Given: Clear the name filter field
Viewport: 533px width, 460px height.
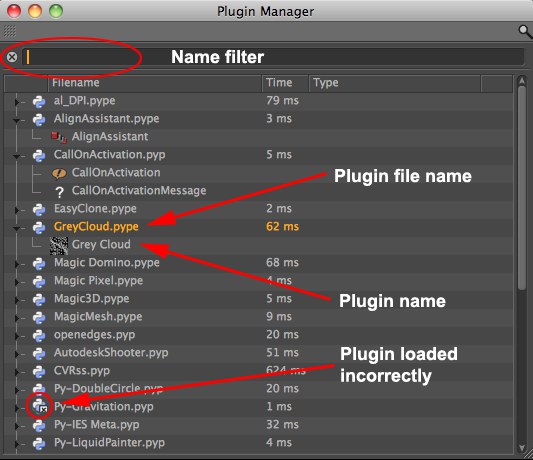Looking at the screenshot, I should (x=12, y=57).
